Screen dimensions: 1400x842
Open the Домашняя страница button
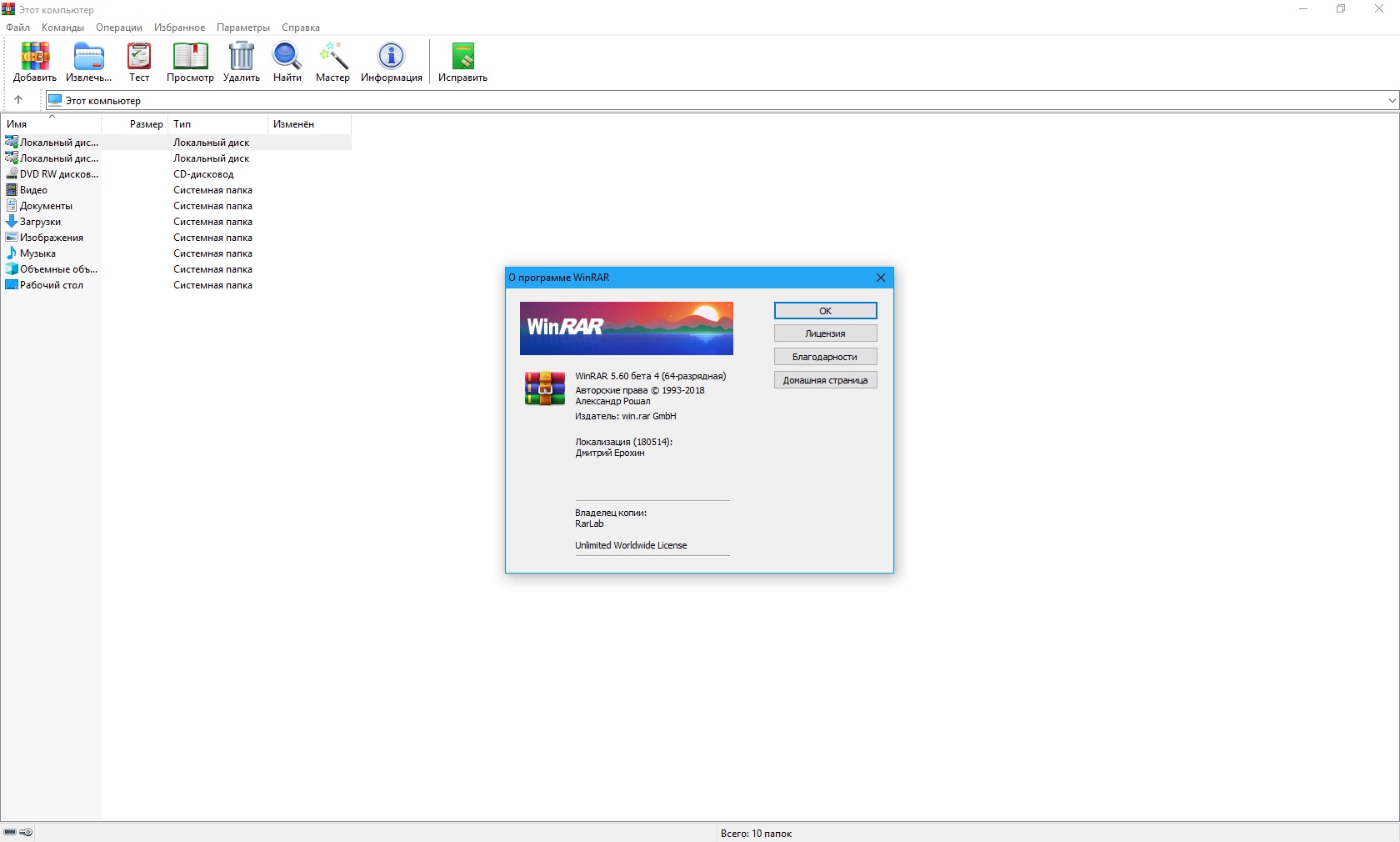pyautogui.click(x=825, y=380)
